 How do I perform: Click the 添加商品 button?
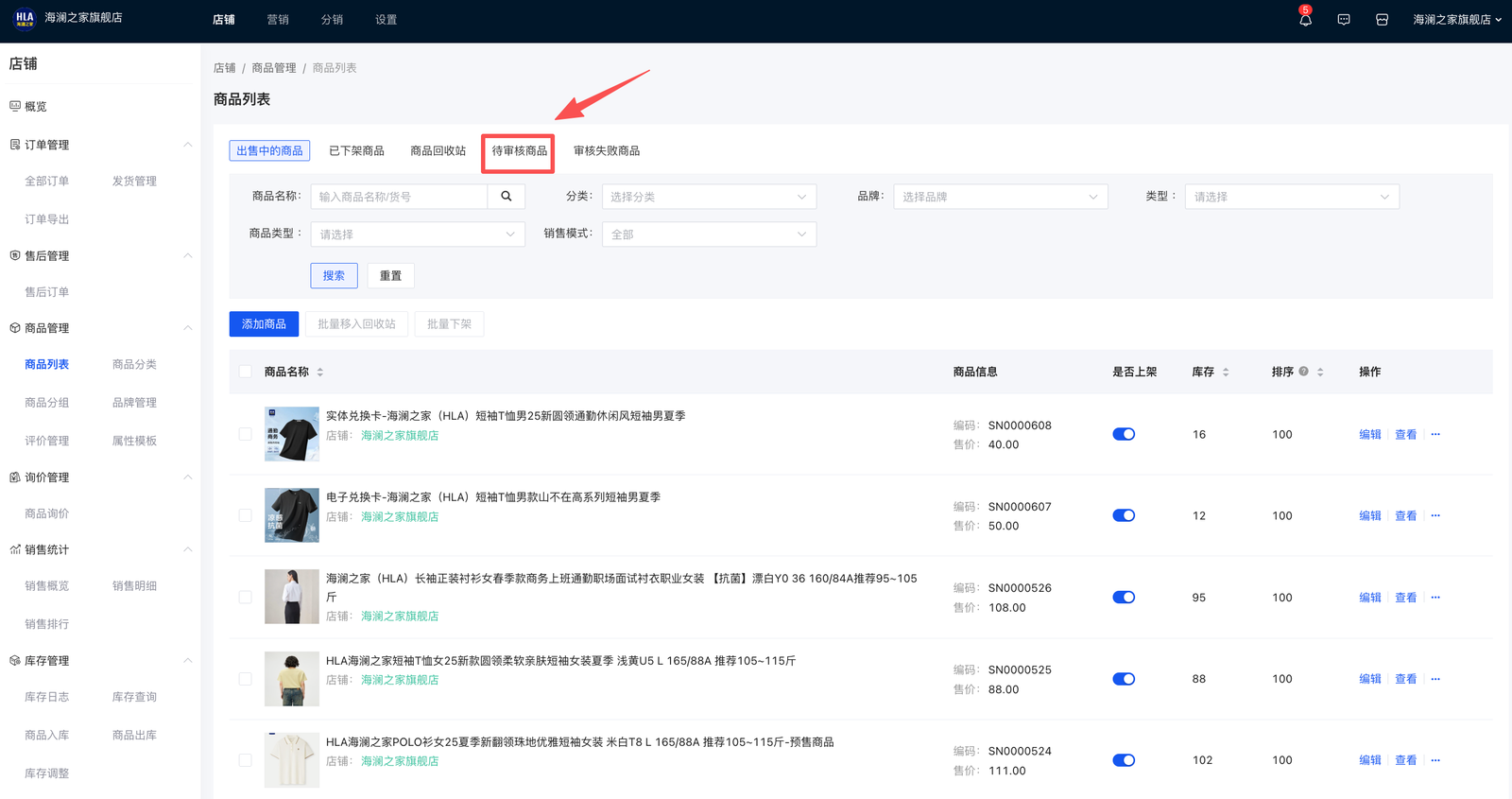pos(264,324)
